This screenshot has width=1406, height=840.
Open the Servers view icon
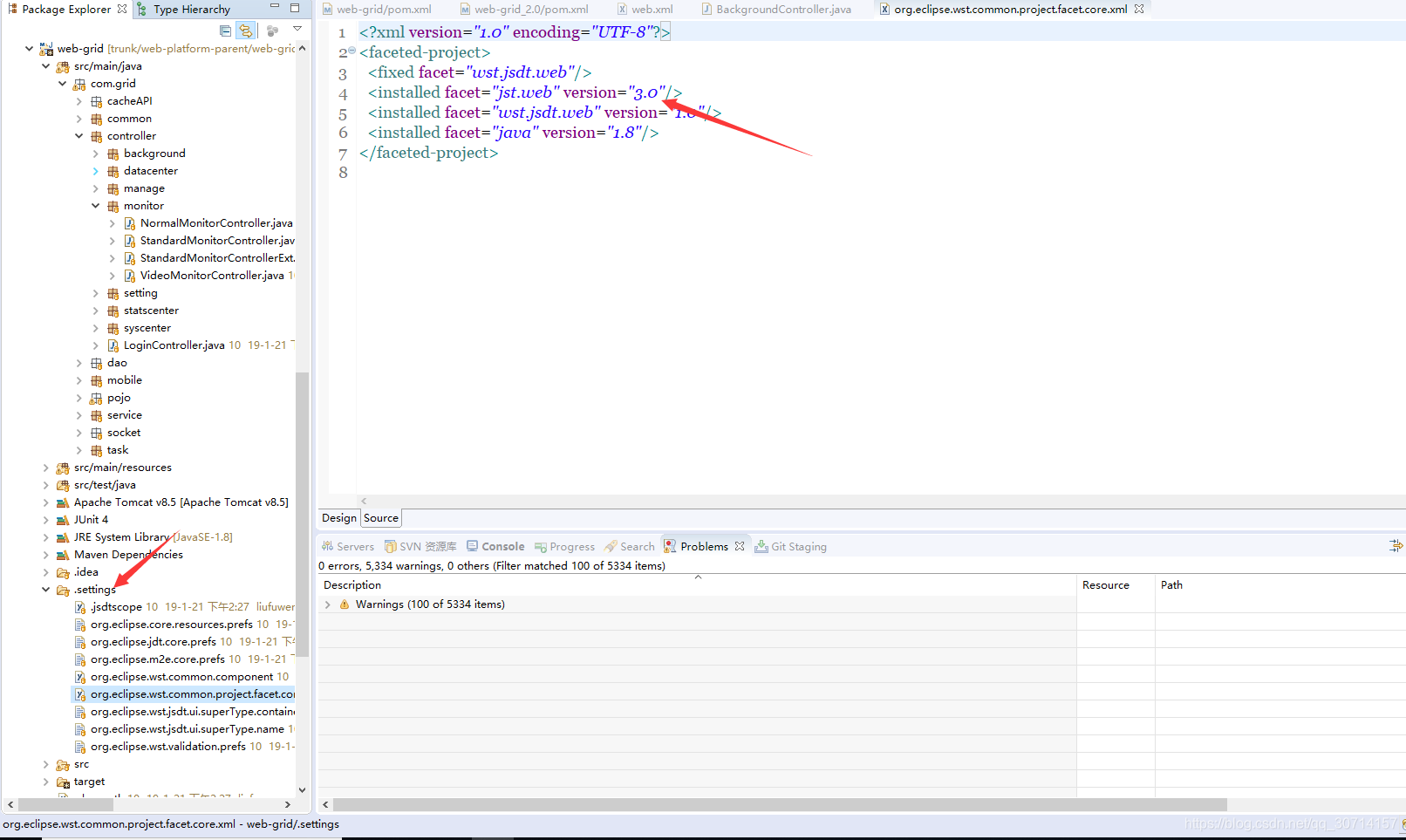click(x=347, y=546)
